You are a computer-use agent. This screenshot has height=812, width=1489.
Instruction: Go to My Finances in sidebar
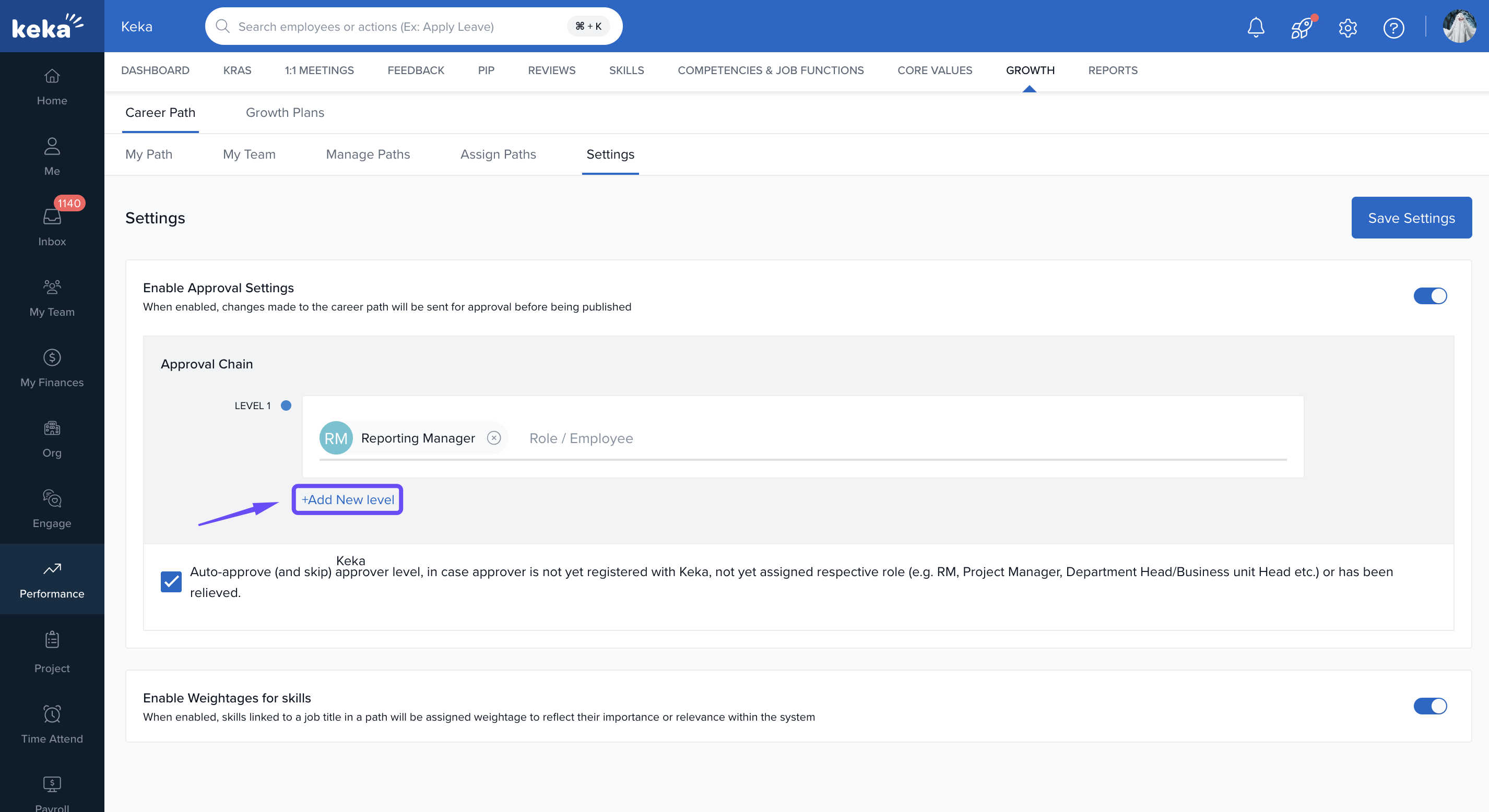coord(52,367)
